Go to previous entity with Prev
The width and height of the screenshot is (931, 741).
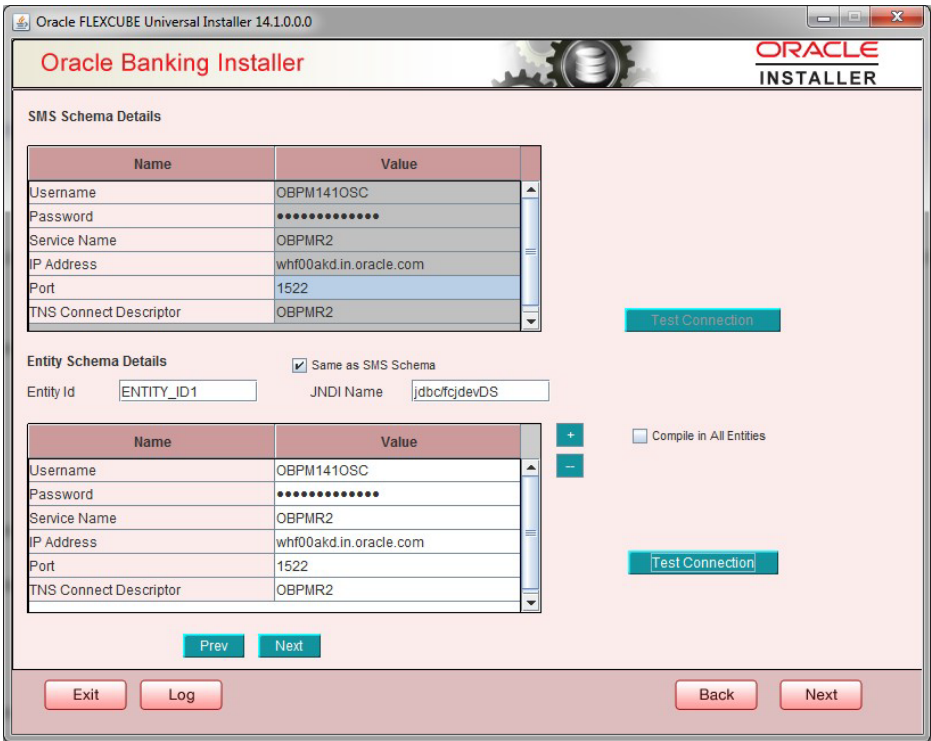point(214,645)
